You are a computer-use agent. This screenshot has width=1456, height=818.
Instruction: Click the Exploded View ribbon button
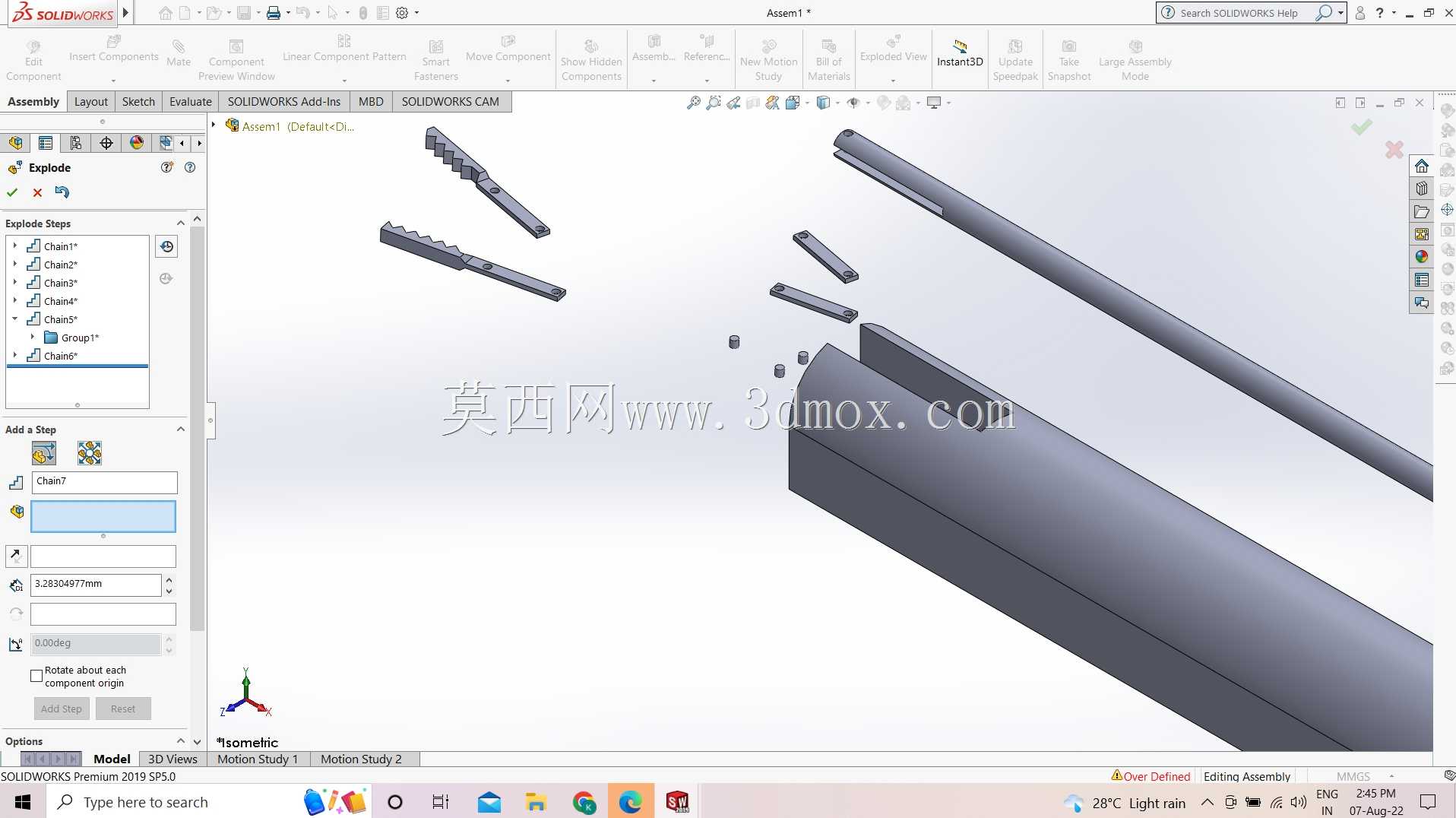pos(893,49)
